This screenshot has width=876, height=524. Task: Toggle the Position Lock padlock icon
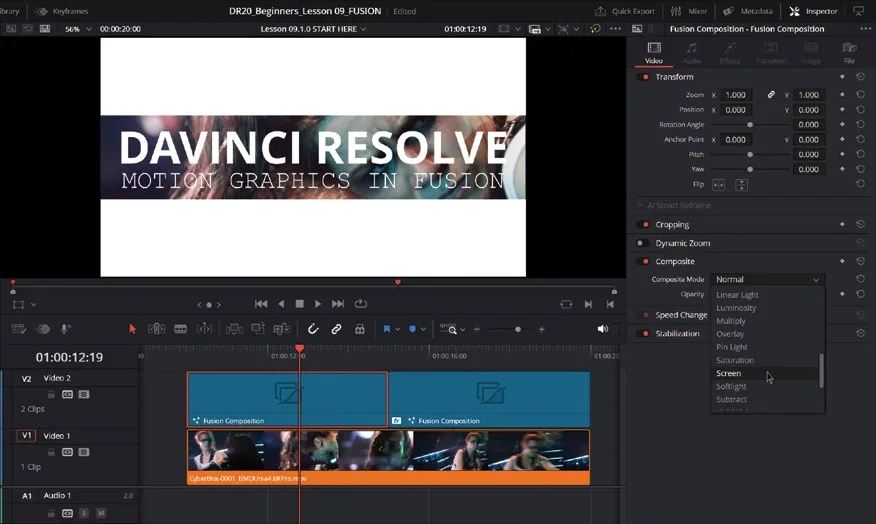(x=360, y=329)
